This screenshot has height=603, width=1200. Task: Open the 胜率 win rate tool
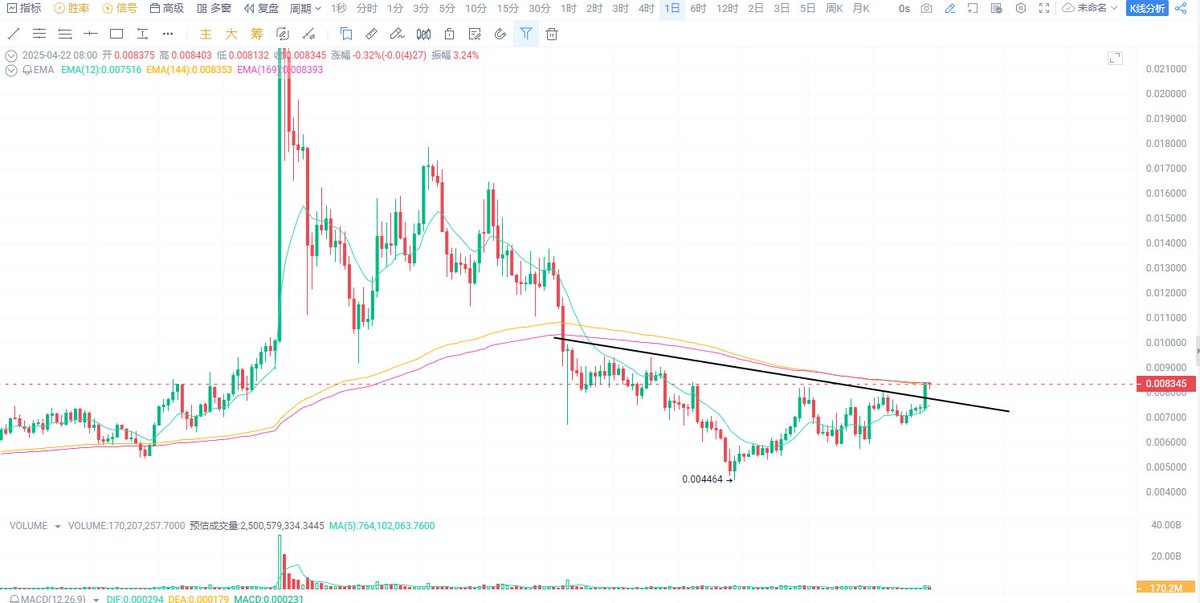click(72, 8)
